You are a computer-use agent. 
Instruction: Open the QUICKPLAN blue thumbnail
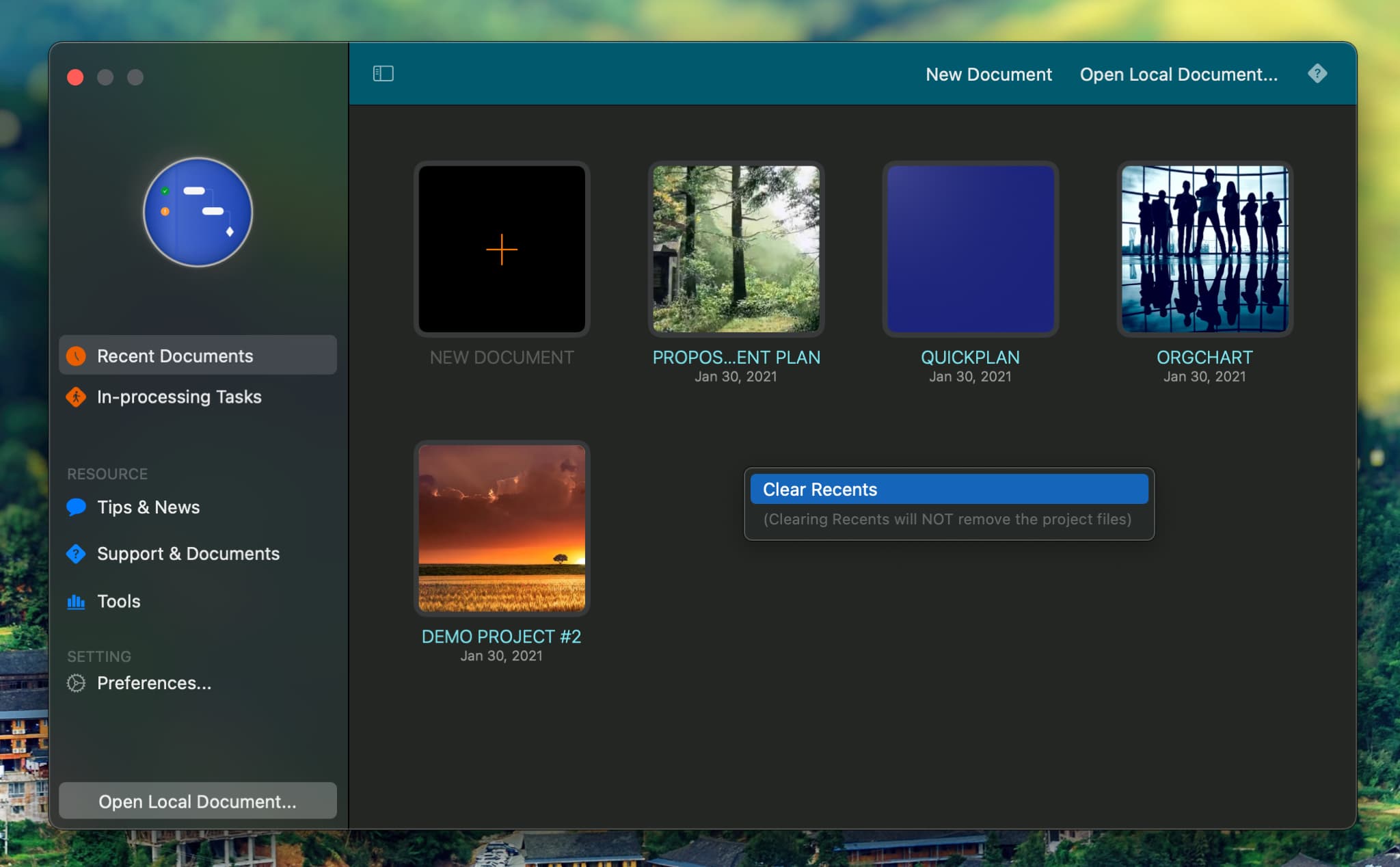[x=970, y=249]
